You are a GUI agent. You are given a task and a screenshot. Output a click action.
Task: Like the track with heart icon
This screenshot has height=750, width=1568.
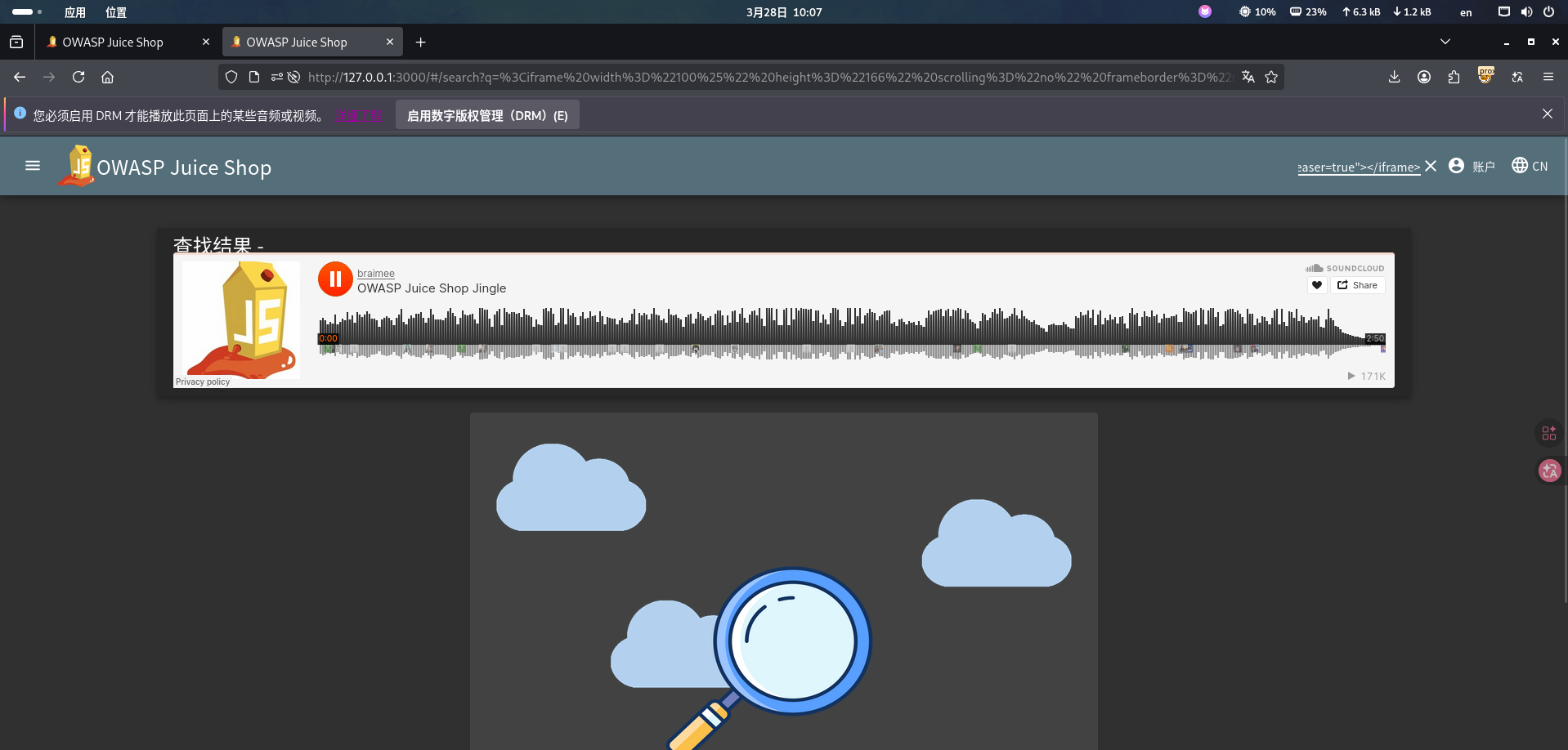(1317, 285)
